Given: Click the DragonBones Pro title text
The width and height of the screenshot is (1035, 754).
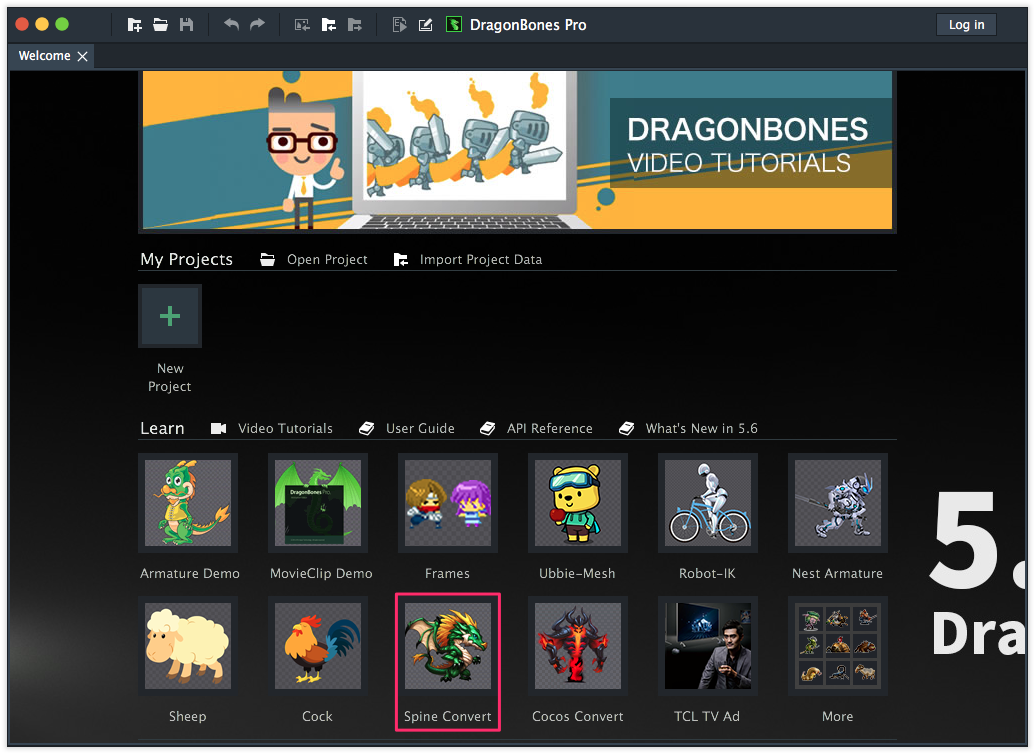Looking at the screenshot, I should pos(528,25).
